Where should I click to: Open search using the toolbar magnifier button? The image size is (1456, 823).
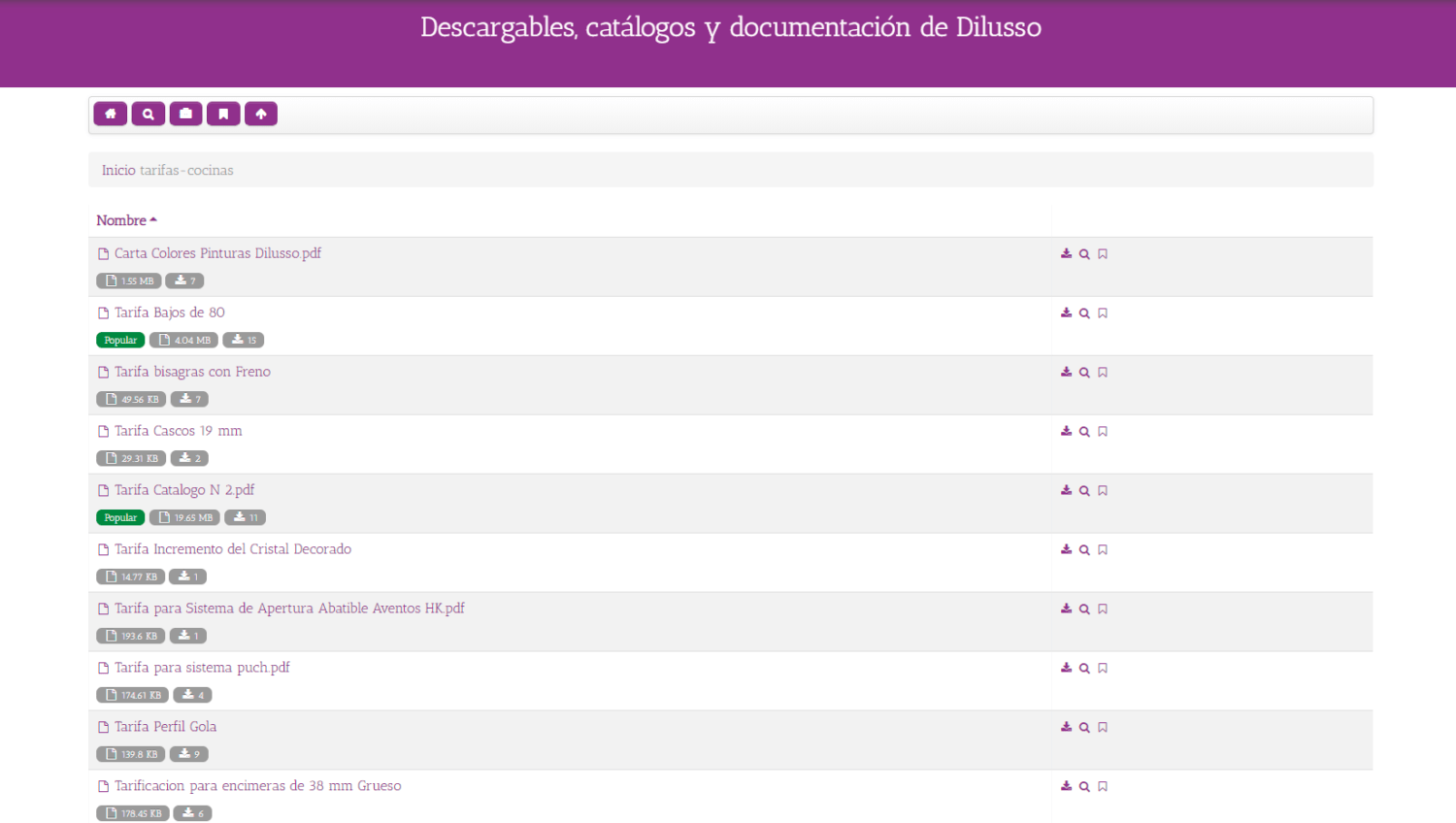[149, 114]
